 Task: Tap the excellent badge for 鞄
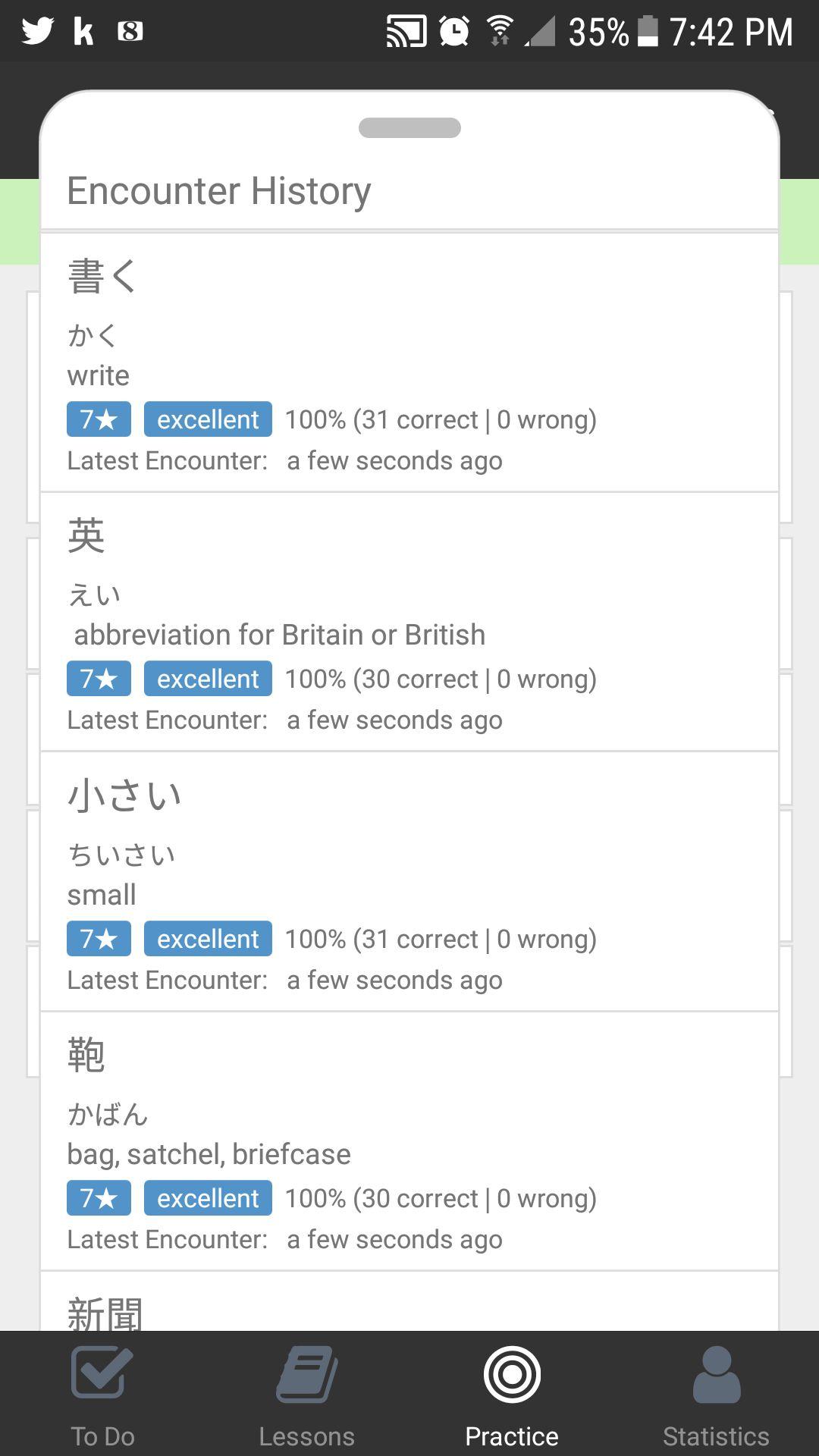(x=208, y=1198)
